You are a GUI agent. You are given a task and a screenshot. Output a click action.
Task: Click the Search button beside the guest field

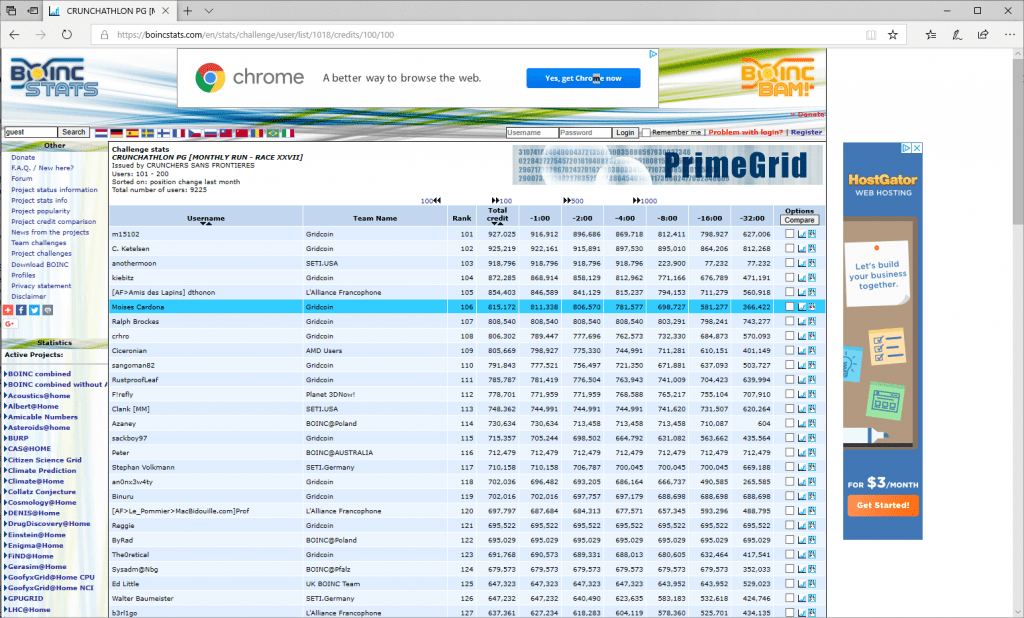[74, 132]
